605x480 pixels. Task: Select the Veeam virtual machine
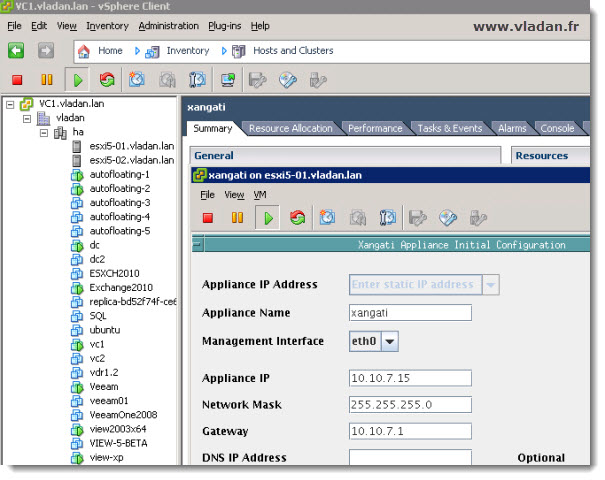104,387
